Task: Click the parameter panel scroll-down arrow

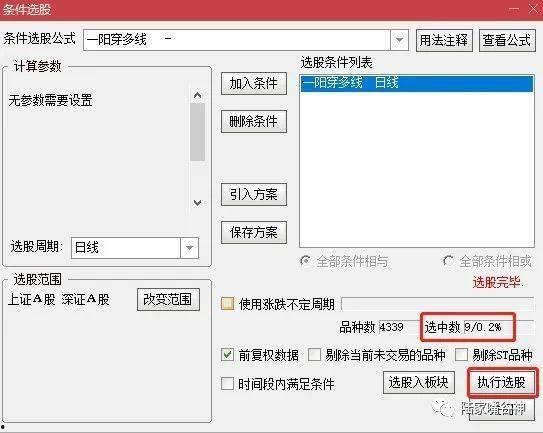Action: [197, 203]
